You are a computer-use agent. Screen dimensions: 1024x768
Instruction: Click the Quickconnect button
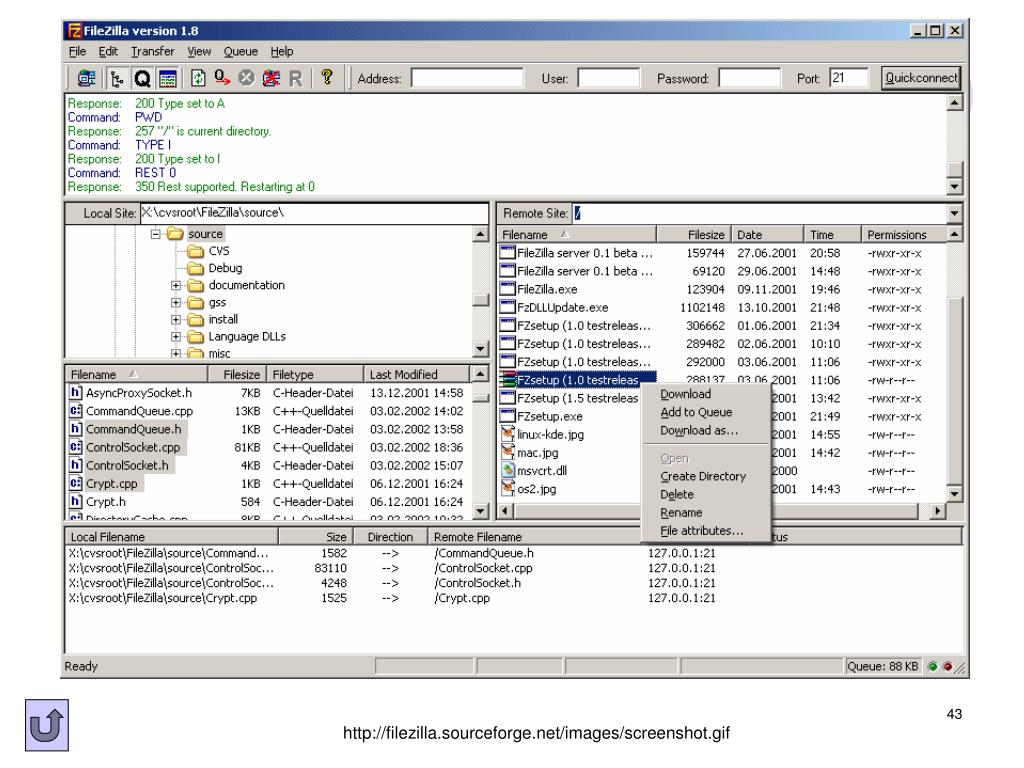coord(921,78)
